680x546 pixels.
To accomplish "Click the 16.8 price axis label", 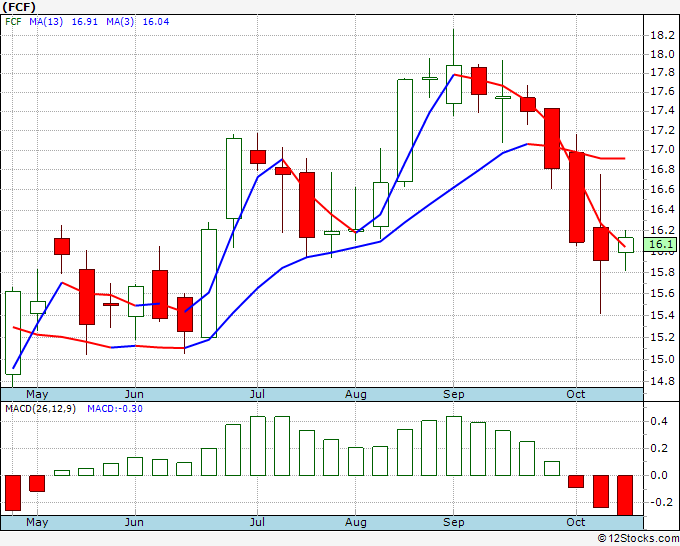I will [662, 169].
